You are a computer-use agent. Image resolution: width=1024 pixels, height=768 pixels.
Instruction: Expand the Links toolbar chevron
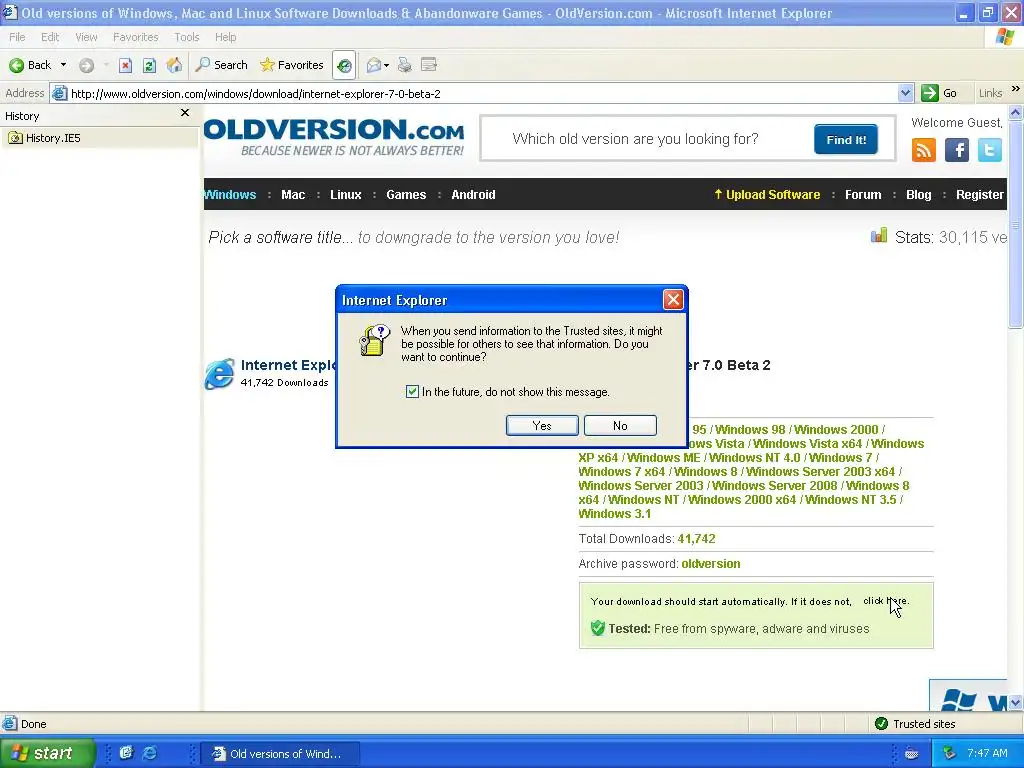point(1015,89)
